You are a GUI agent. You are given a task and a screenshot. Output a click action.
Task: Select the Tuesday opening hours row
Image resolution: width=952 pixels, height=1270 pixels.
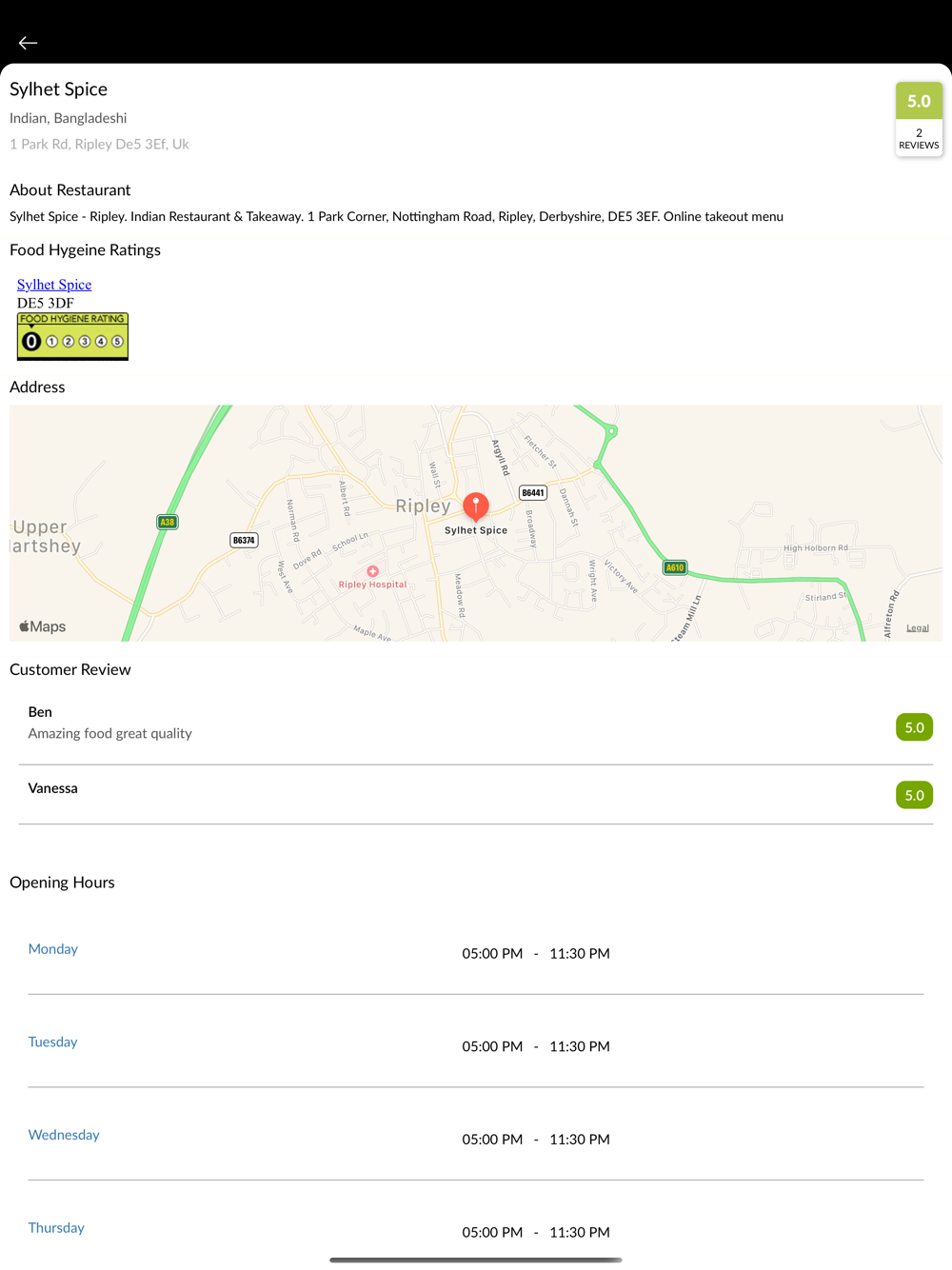[476, 1044]
